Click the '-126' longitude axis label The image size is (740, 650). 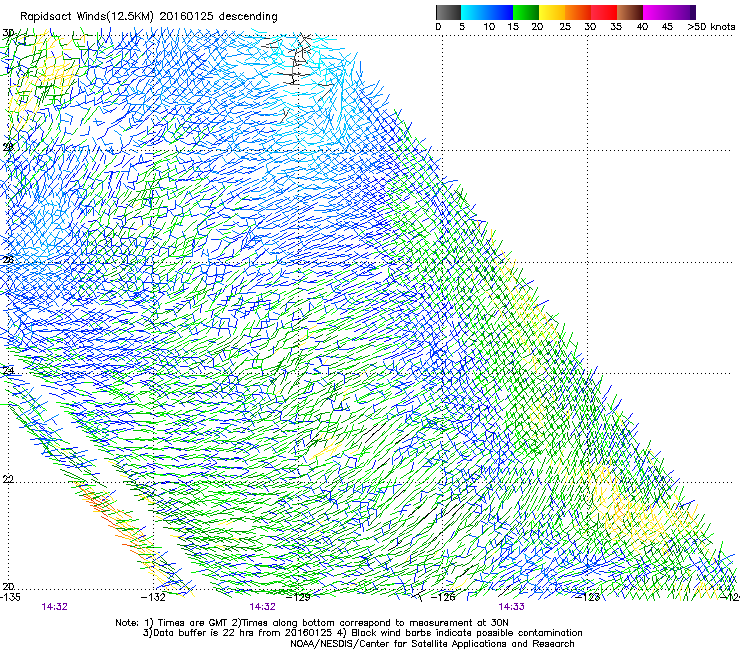click(x=443, y=597)
